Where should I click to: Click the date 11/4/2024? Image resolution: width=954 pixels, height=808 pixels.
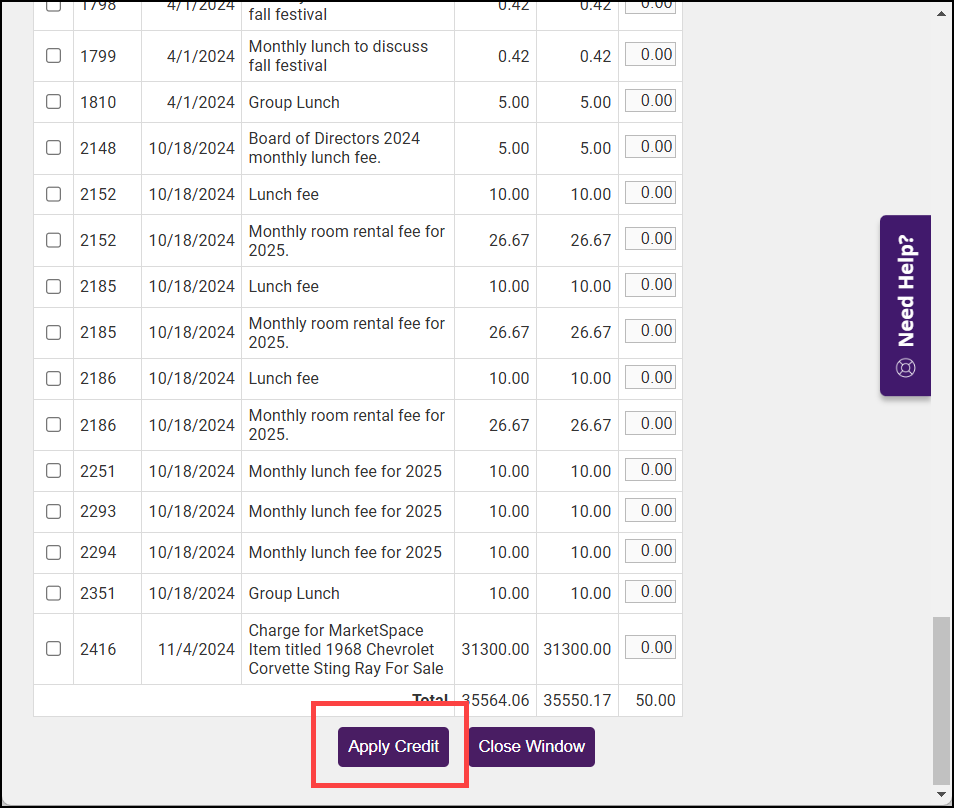(197, 649)
